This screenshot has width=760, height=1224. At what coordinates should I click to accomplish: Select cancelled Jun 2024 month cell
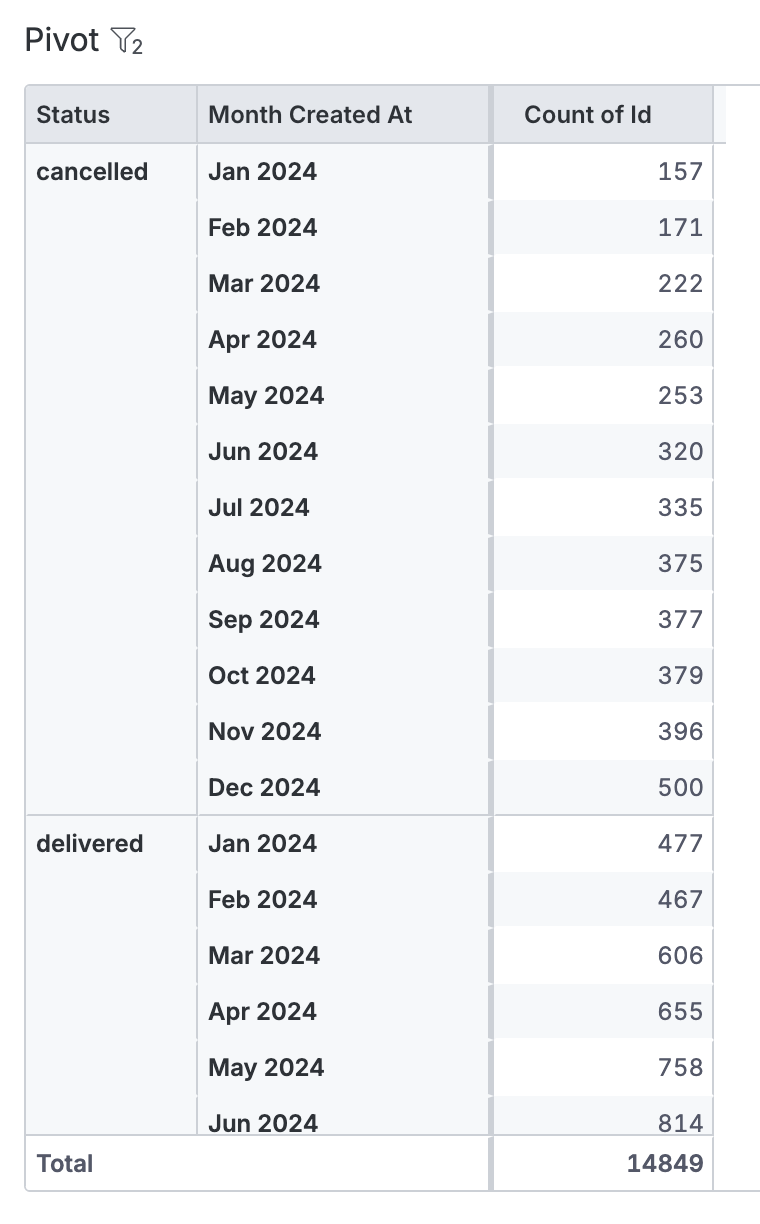click(x=263, y=452)
